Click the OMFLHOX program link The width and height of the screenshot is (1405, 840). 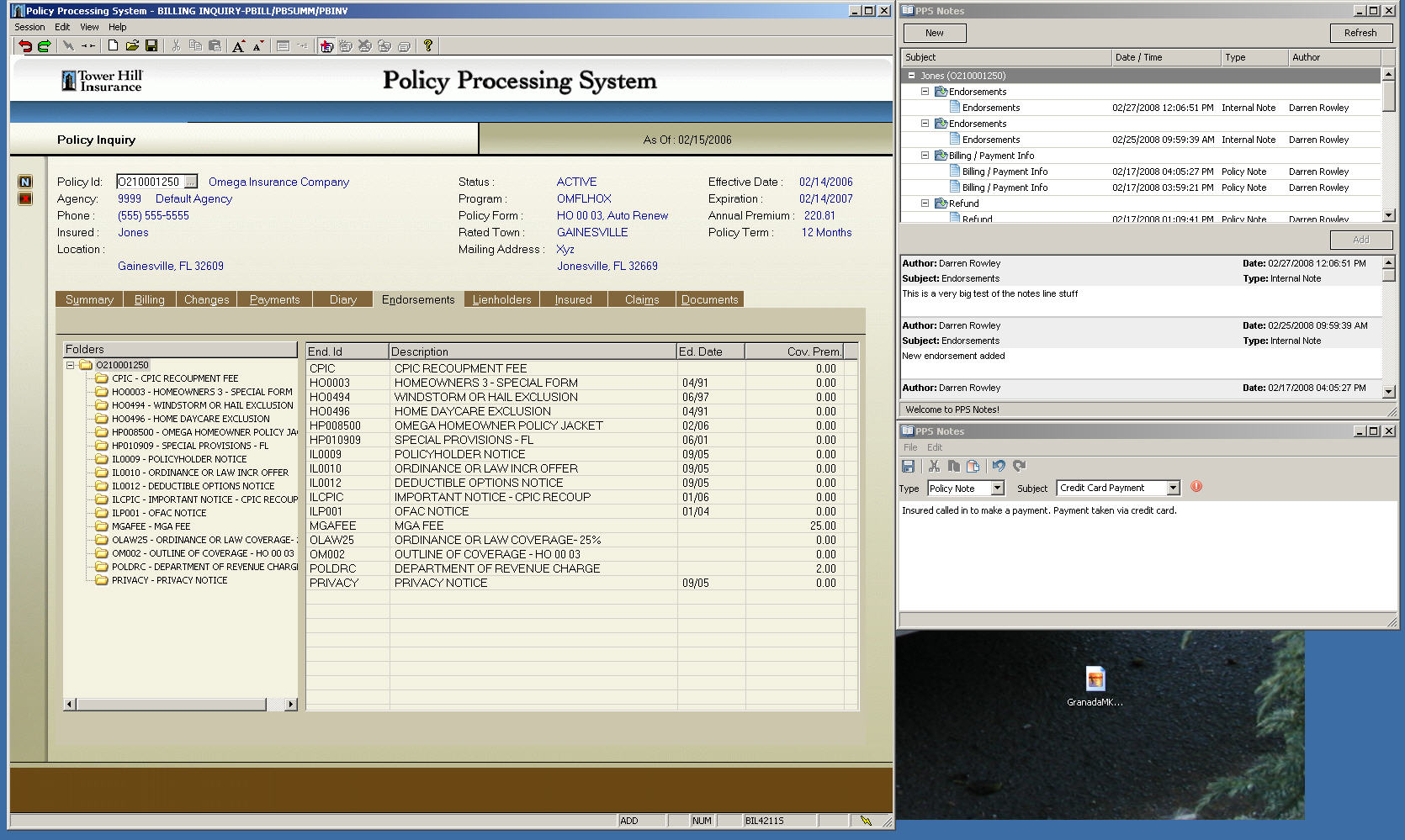[x=584, y=198]
